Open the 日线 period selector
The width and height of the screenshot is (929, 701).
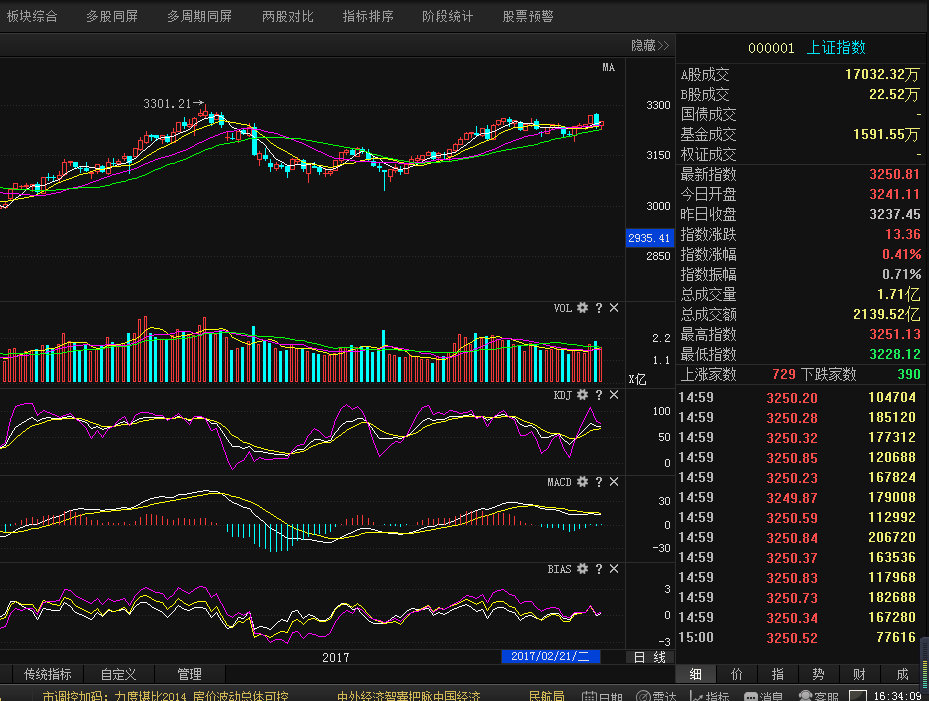[x=650, y=657]
